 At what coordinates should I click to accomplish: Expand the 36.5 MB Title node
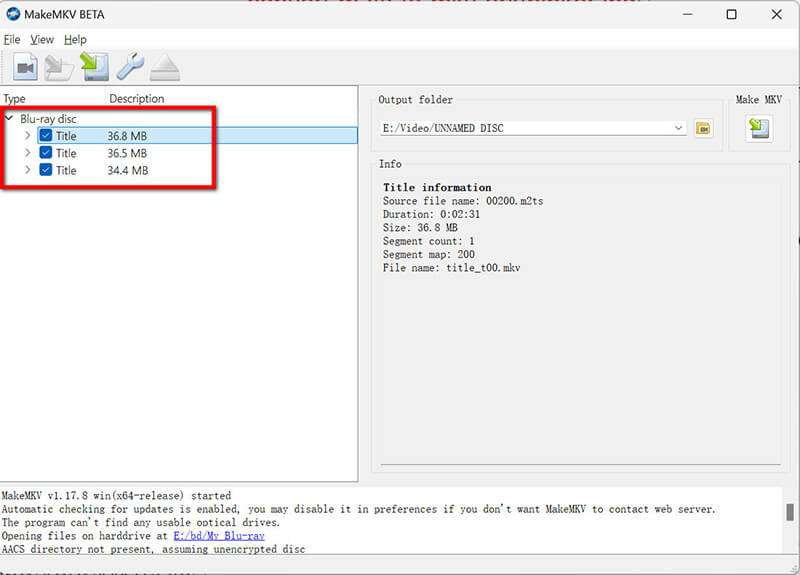(28, 153)
